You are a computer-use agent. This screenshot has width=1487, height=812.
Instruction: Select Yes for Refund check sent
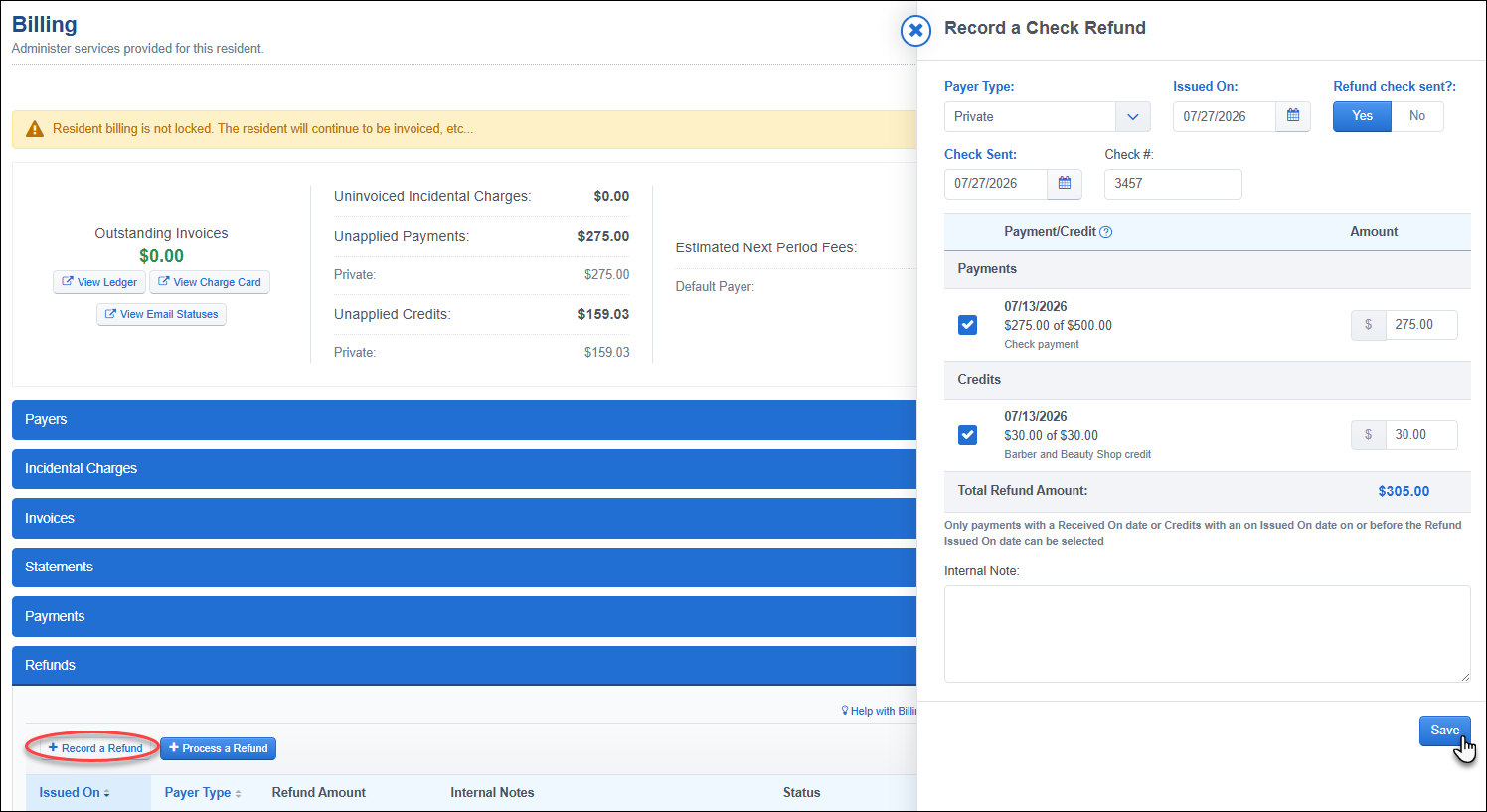pyautogui.click(x=1362, y=116)
